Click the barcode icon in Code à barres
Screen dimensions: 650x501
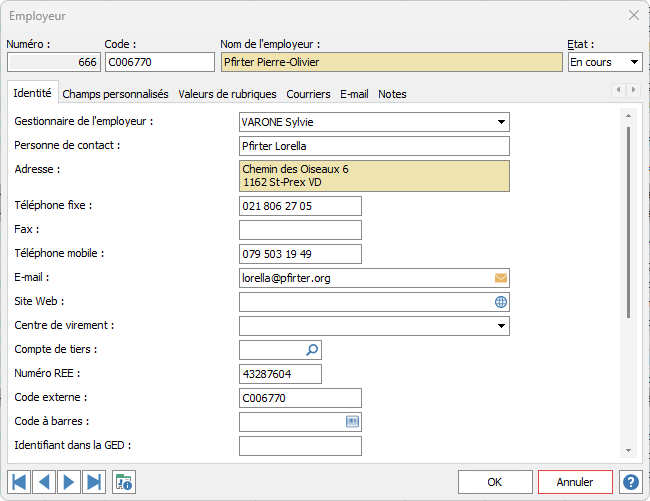352,422
